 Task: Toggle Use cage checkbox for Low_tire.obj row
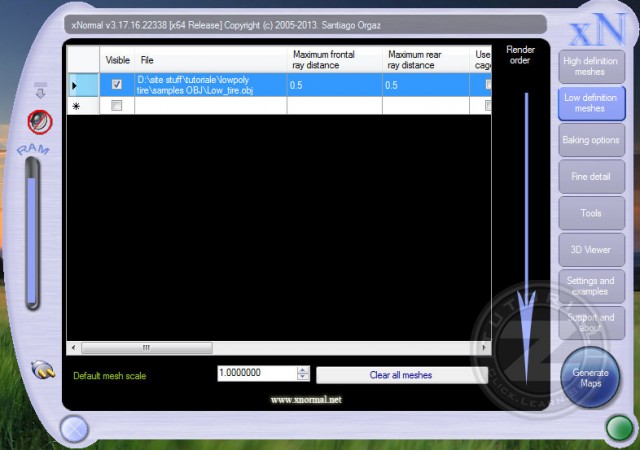(487, 85)
